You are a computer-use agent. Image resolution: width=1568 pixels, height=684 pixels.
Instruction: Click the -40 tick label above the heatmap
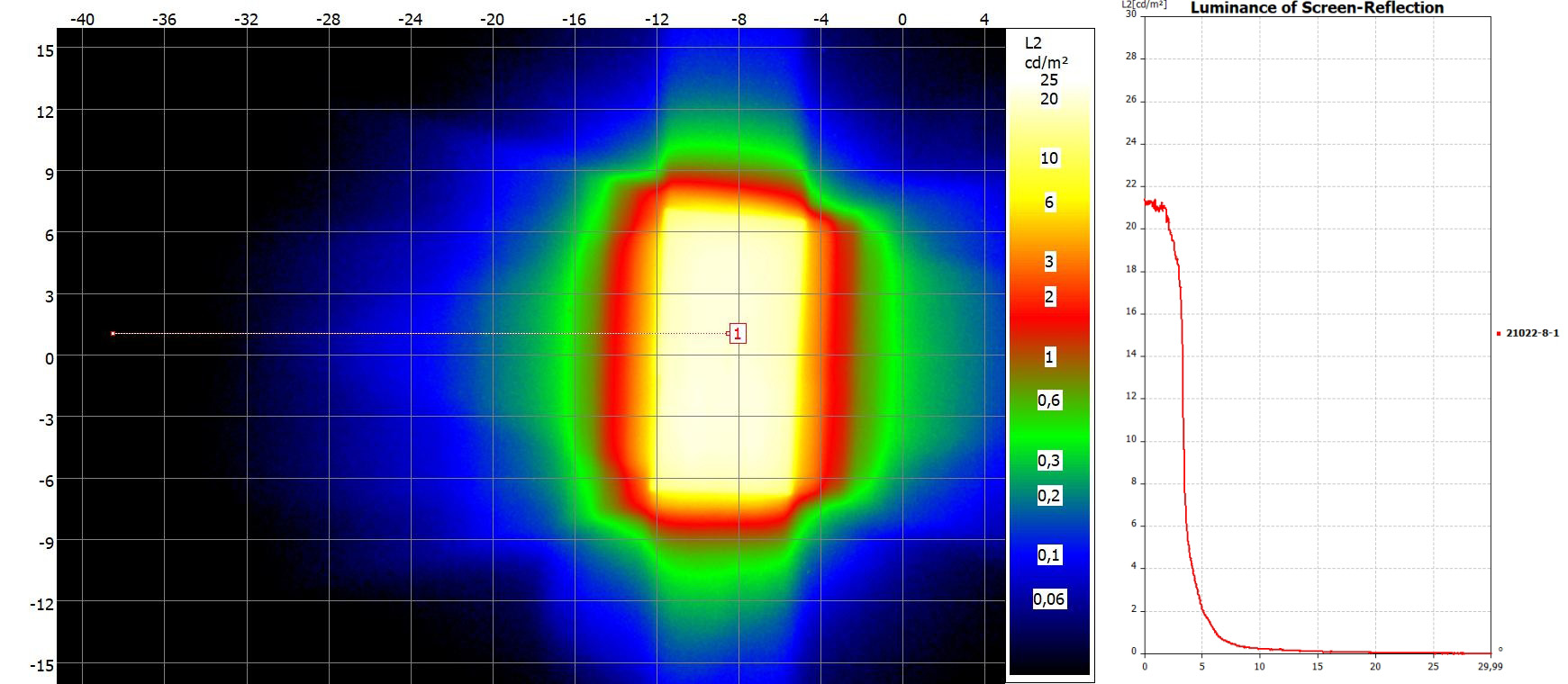point(82,19)
